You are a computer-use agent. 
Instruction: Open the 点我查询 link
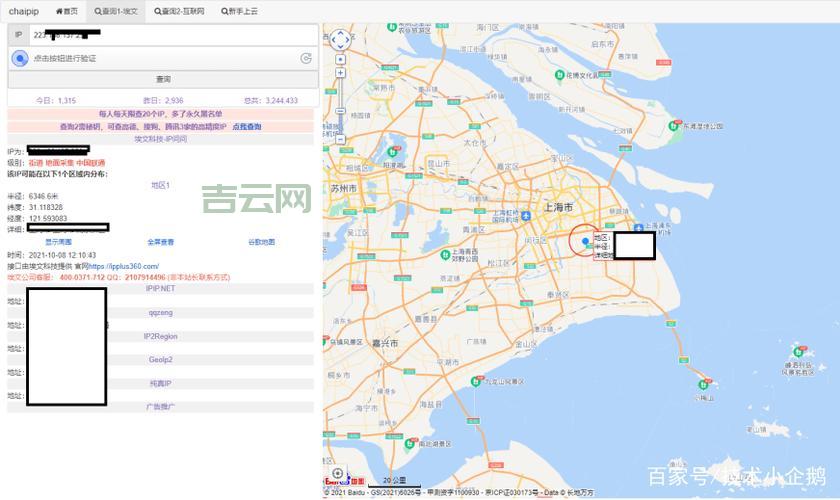(246, 127)
